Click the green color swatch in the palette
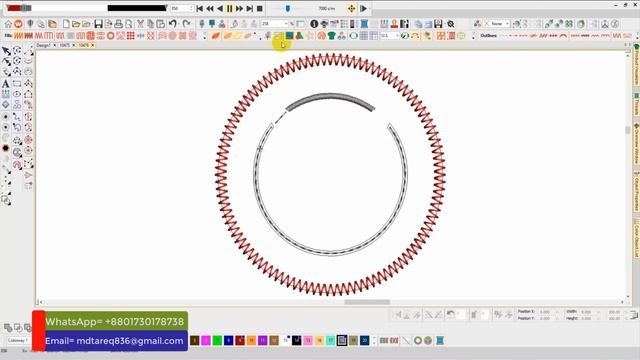640x360 pixels. [217, 340]
